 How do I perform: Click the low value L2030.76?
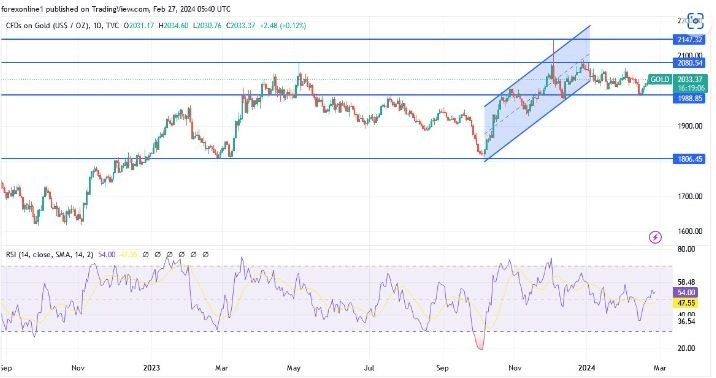click(207, 26)
